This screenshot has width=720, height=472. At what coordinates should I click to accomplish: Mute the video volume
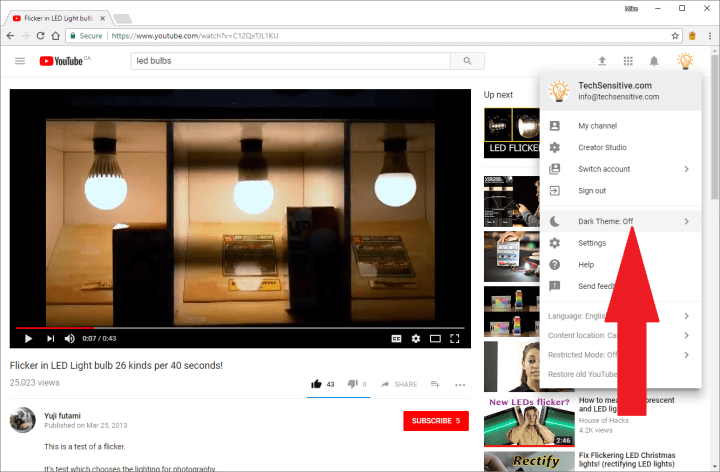coord(70,338)
